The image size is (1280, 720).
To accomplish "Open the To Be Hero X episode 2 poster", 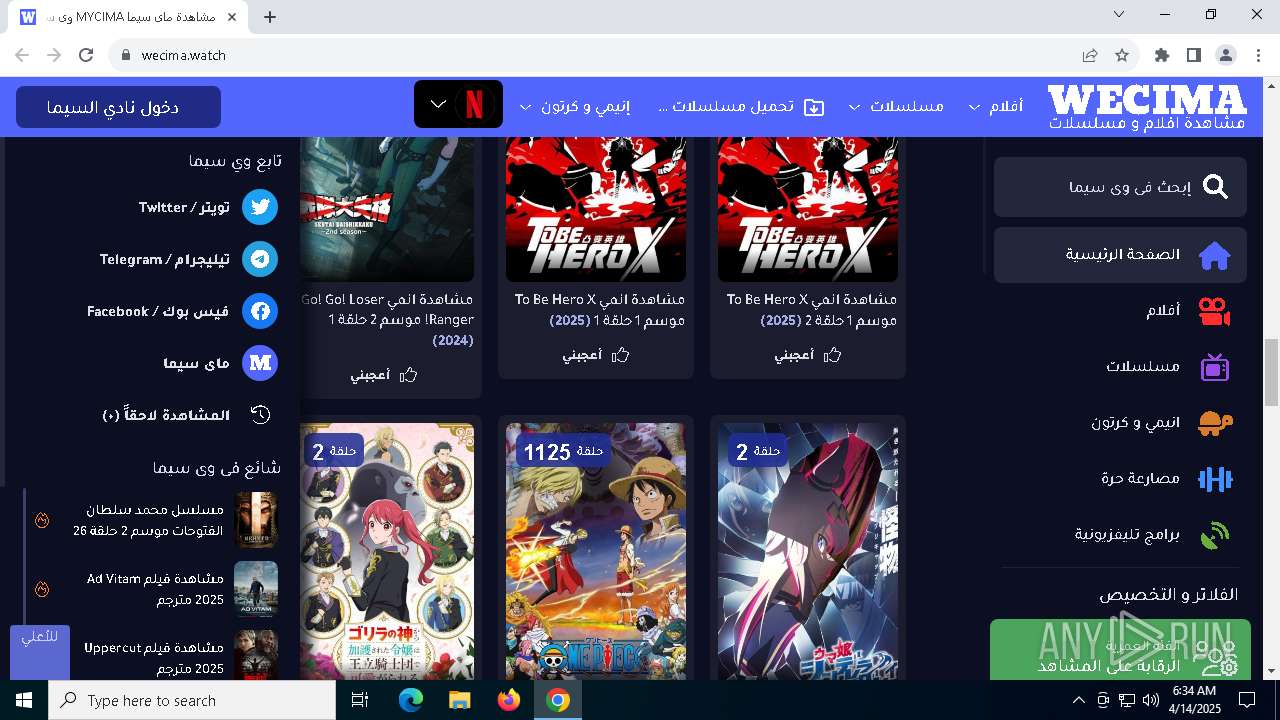I will tap(808, 210).
